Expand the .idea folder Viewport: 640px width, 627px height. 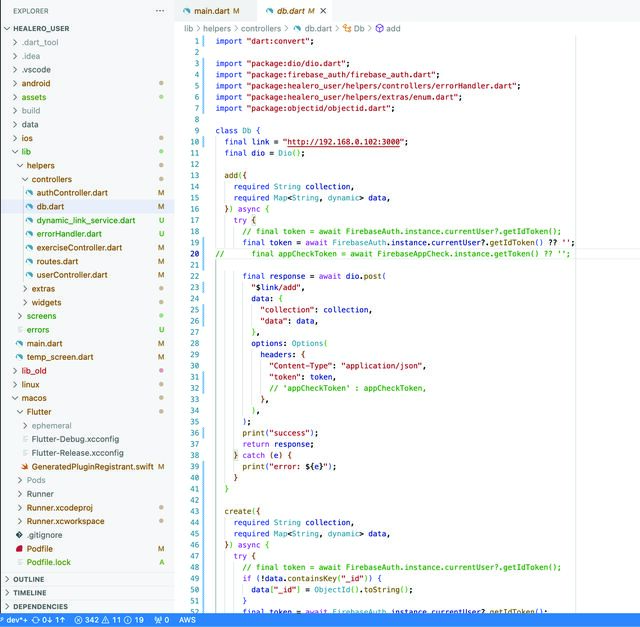[x=15, y=56]
